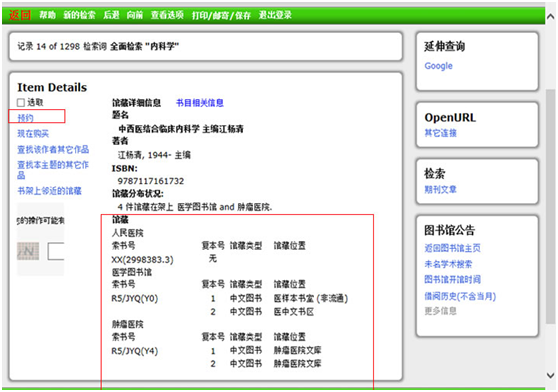Open the 帮助 menu item

[x=47, y=15]
